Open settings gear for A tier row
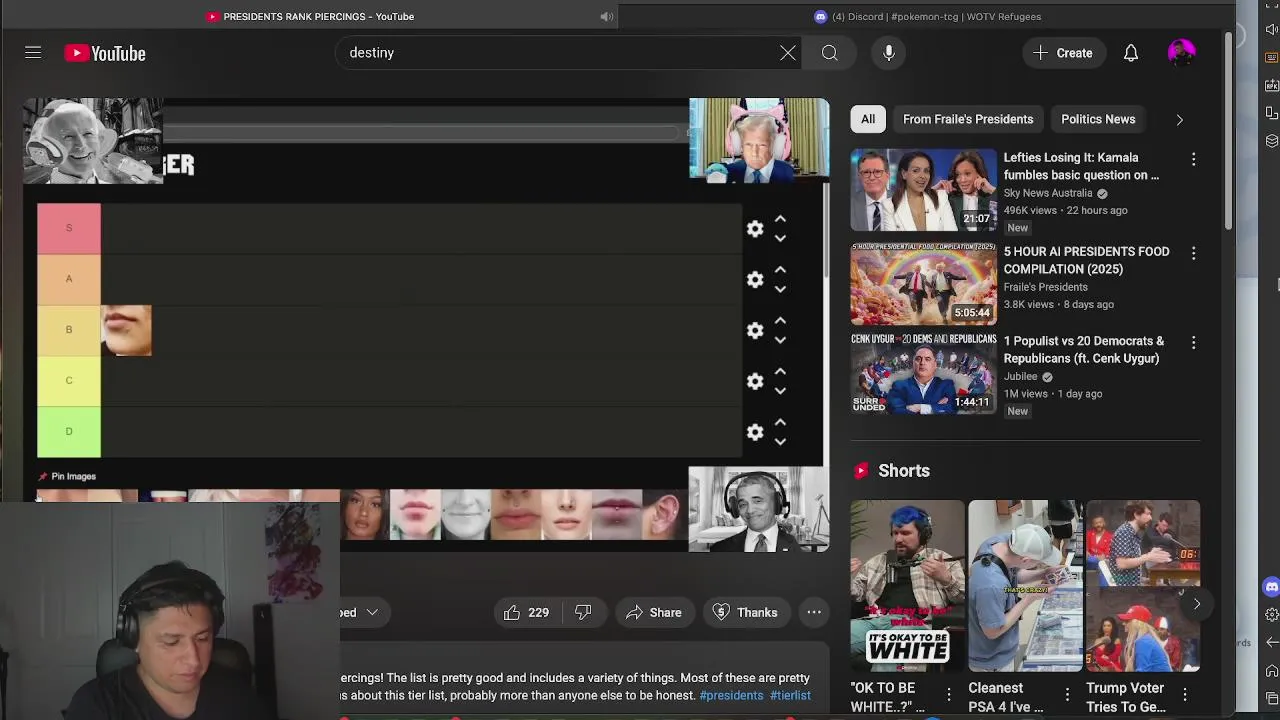 [755, 280]
